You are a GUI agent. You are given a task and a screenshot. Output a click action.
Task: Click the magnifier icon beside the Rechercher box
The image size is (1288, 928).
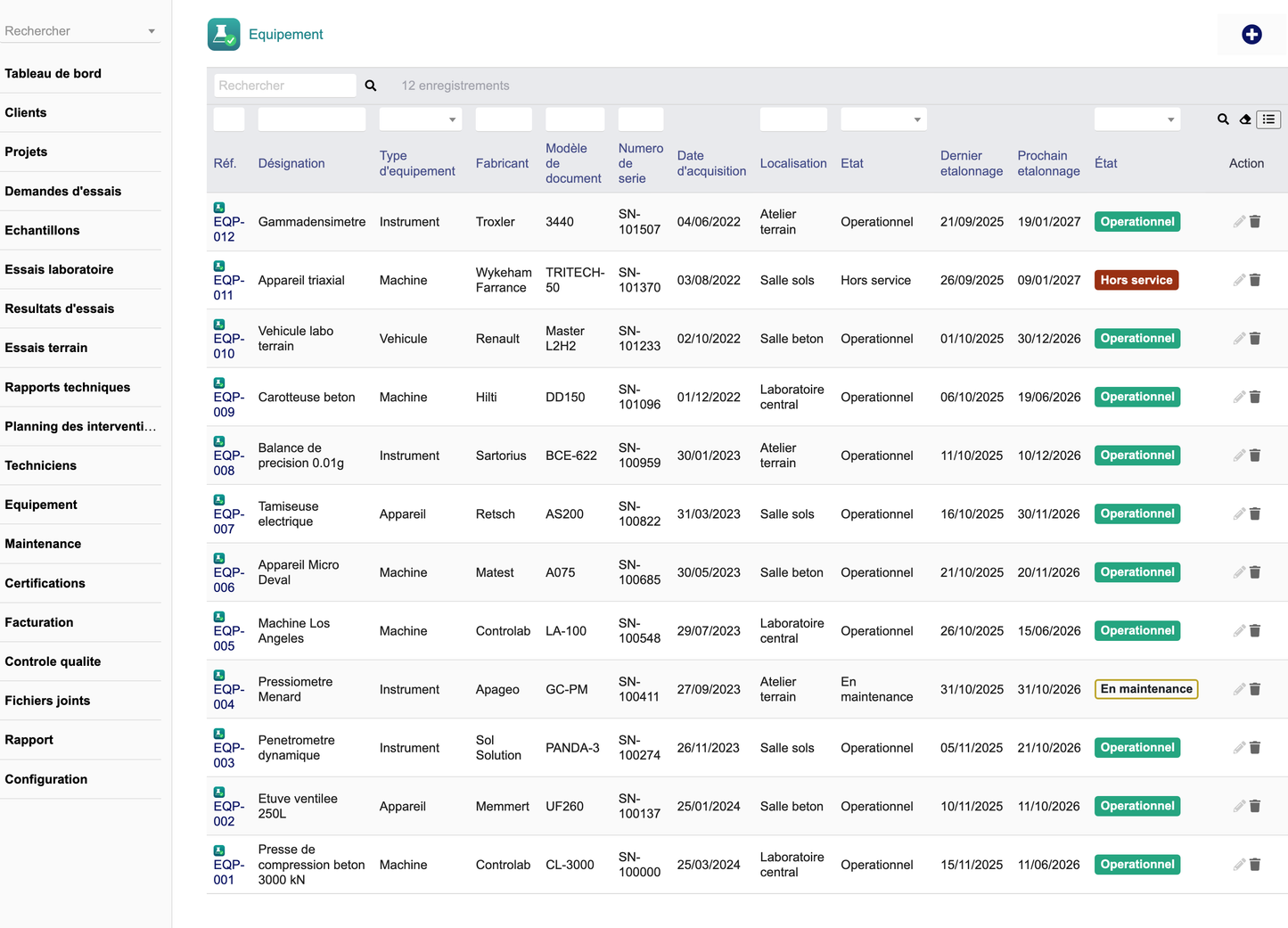[371, 86]
